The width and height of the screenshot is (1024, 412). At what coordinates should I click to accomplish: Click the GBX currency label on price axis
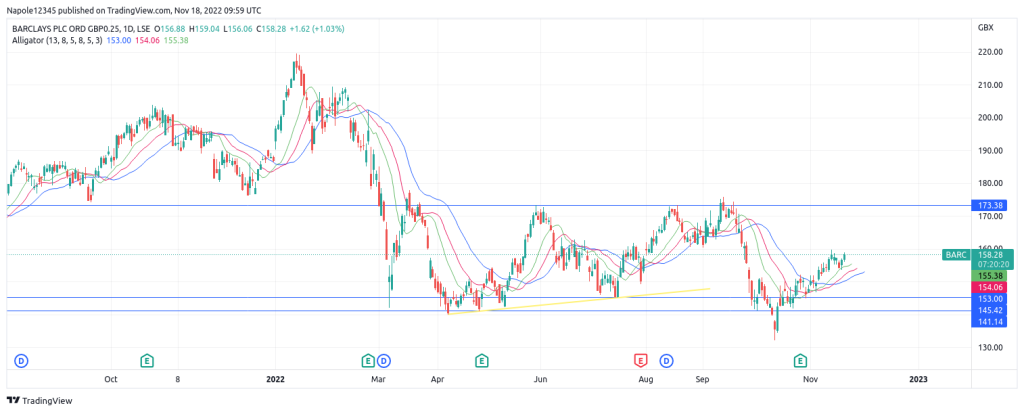point(985,28)
